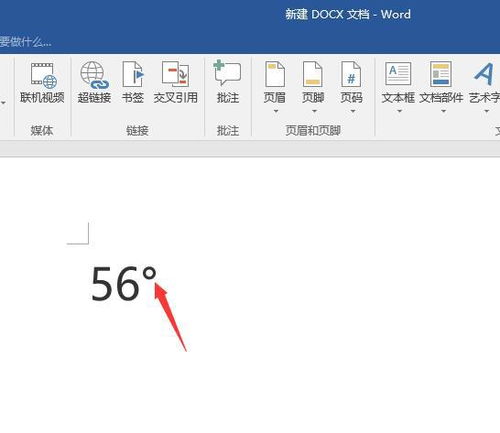Screen dimensions: 500x433
Task: Expand the 艺术字 dropdown arrow
Action: coord(487,111)
